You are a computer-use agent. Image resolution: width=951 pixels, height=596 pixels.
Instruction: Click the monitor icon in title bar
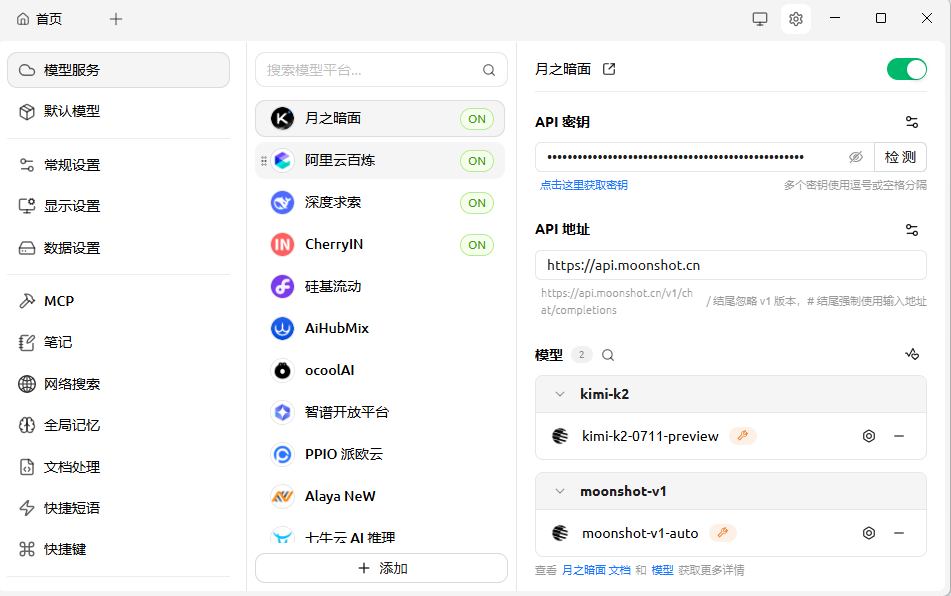760,19
